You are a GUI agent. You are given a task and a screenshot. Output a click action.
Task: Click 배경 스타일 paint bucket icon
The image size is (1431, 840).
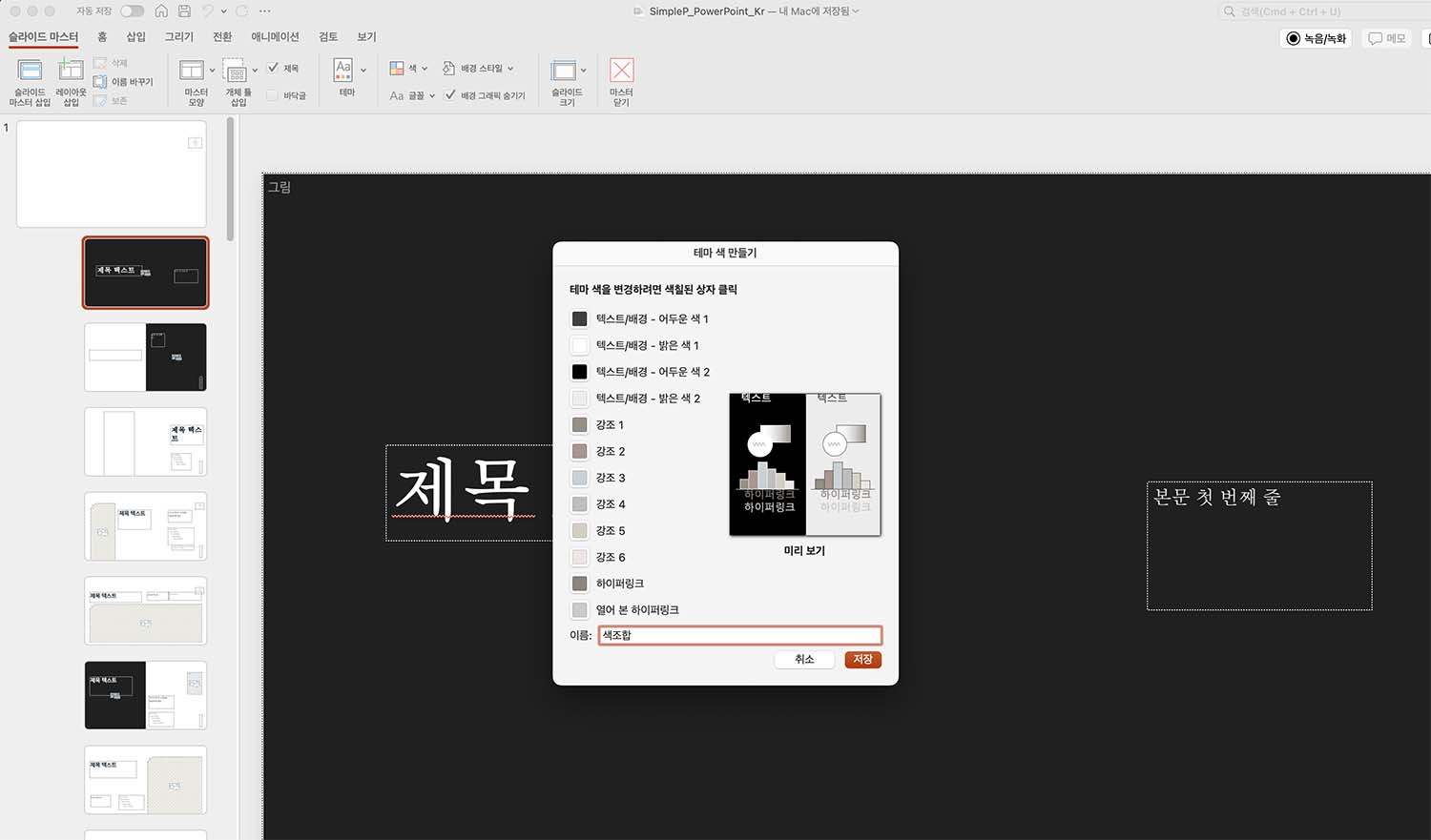tap(448, 69)
